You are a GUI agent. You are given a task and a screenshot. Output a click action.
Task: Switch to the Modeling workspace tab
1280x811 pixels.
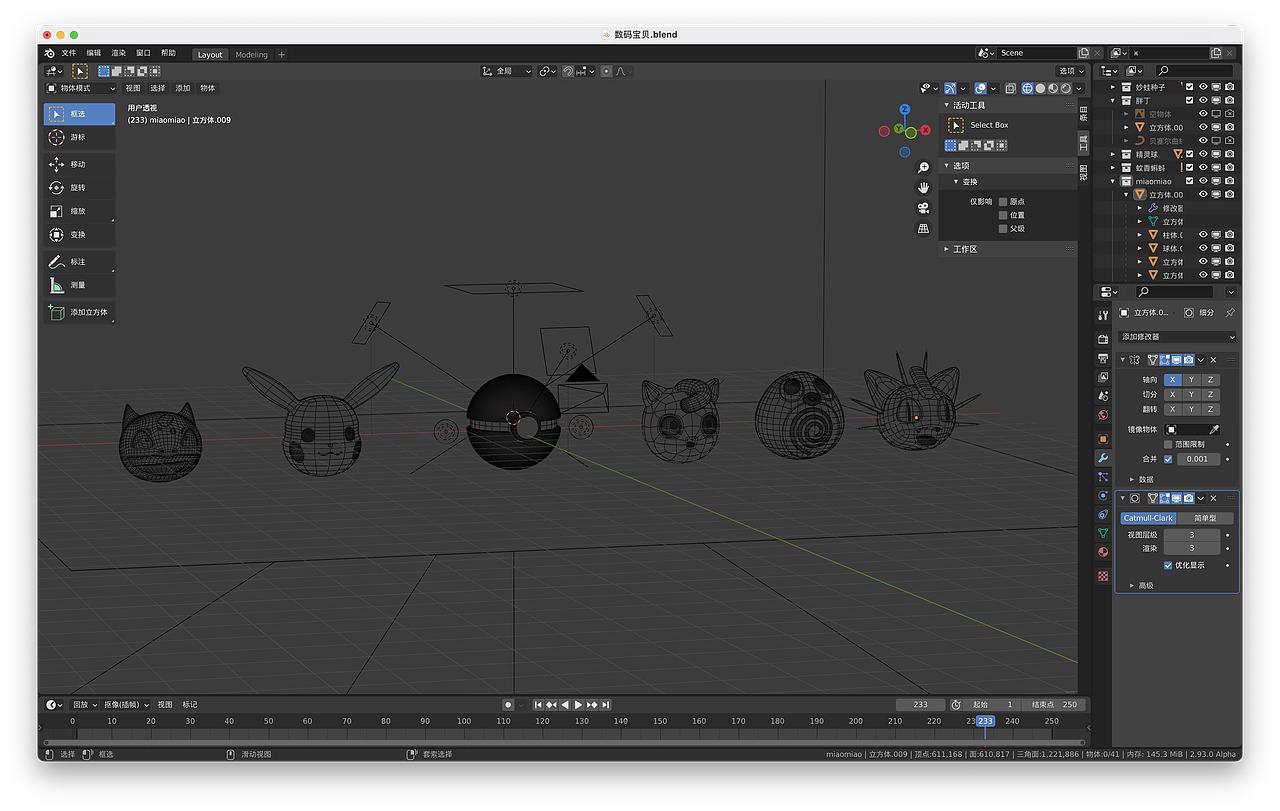(249, 54)
